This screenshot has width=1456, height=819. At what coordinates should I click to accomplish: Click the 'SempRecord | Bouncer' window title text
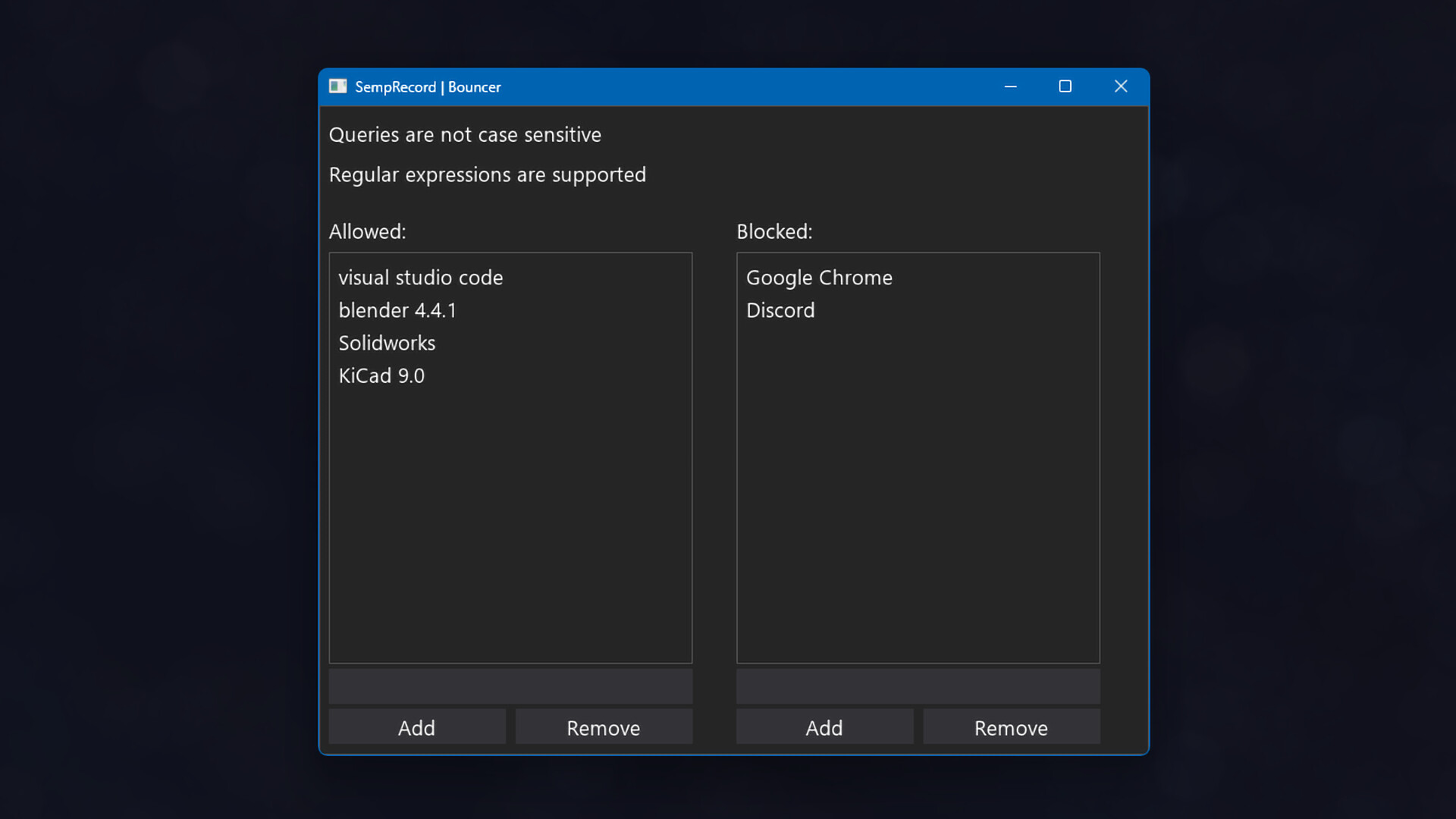pyautogui.click(x=428, y=87)
